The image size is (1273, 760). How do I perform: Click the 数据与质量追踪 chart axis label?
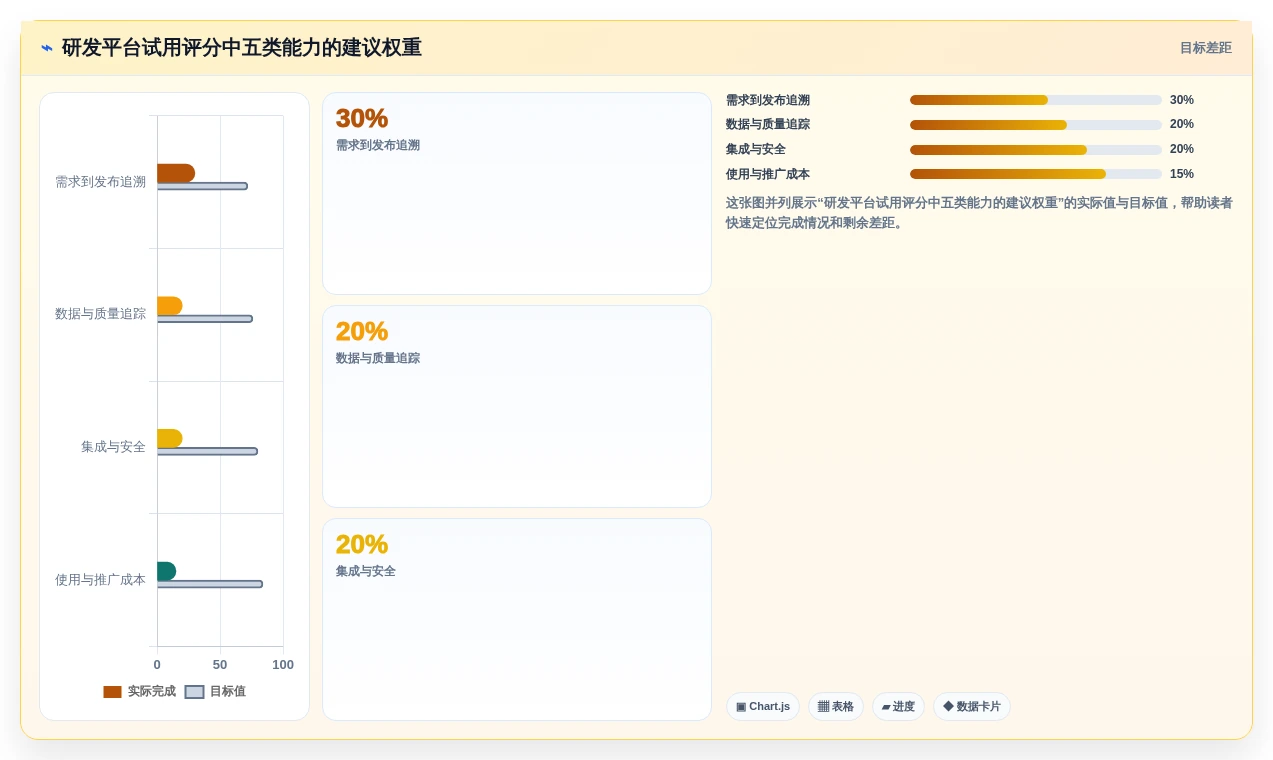pos(100,314)
